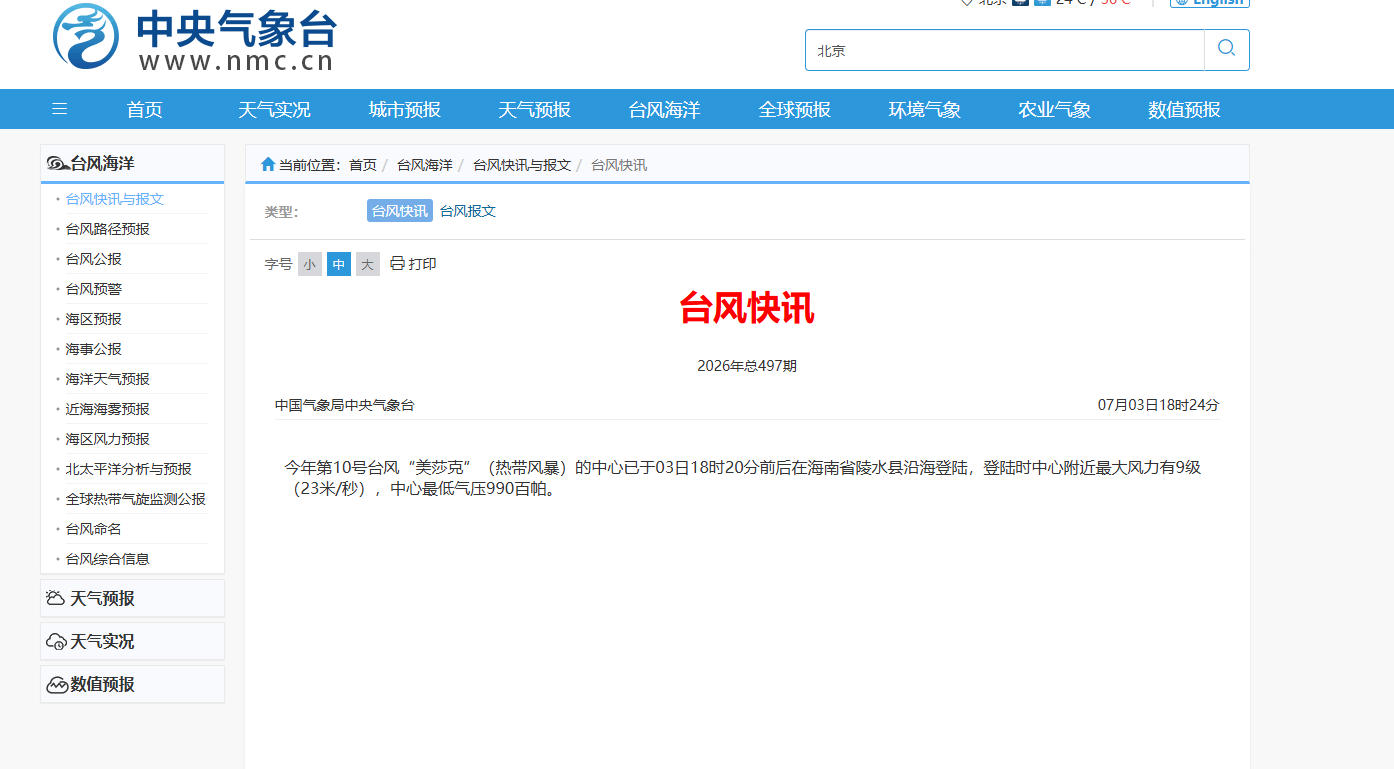Open 台风预警 in the sidebar

click(x=94, y=289)
